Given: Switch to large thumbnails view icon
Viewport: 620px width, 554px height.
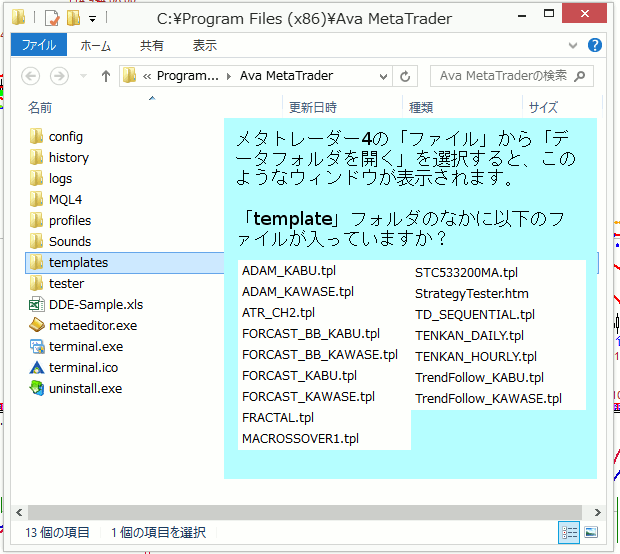Looking at the screenshot, I should point(591,533).
